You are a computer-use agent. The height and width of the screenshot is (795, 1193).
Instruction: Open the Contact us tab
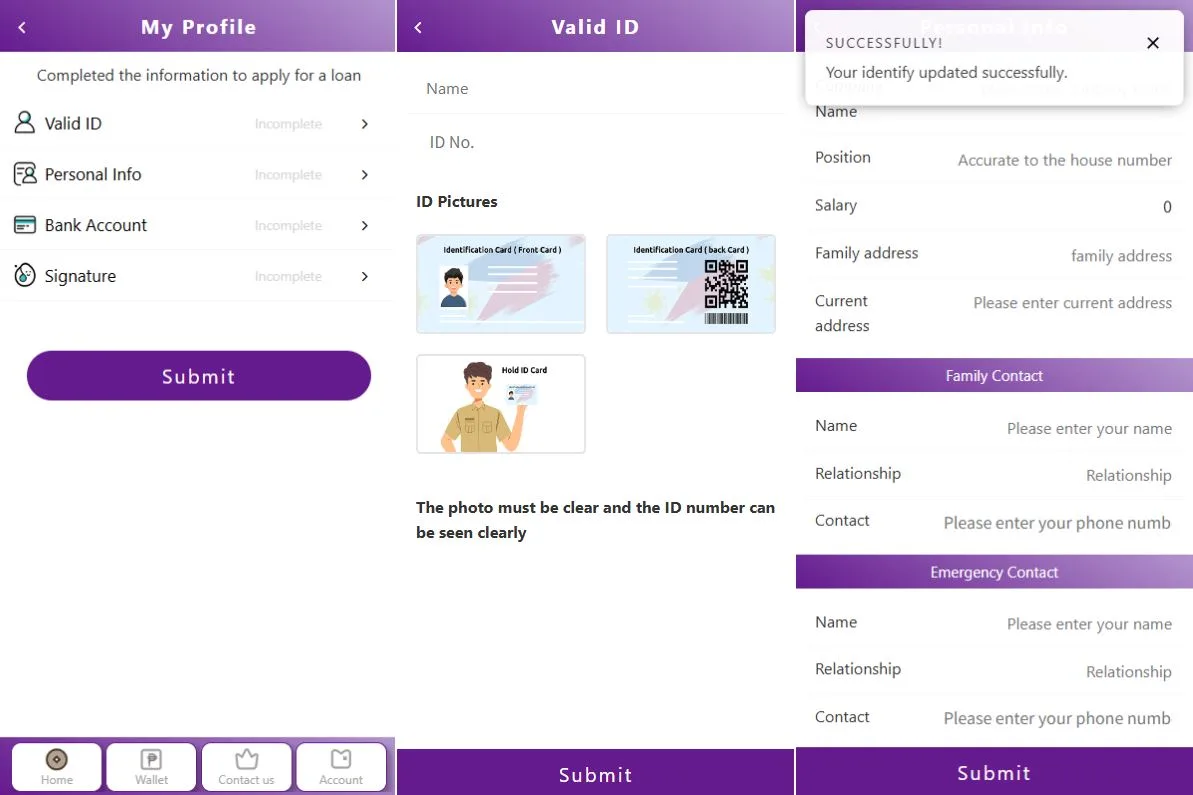point(247,767)
